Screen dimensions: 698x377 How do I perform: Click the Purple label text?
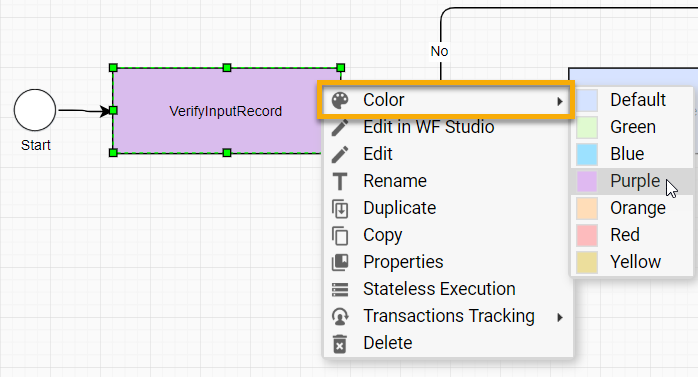(x=635, y=181)
